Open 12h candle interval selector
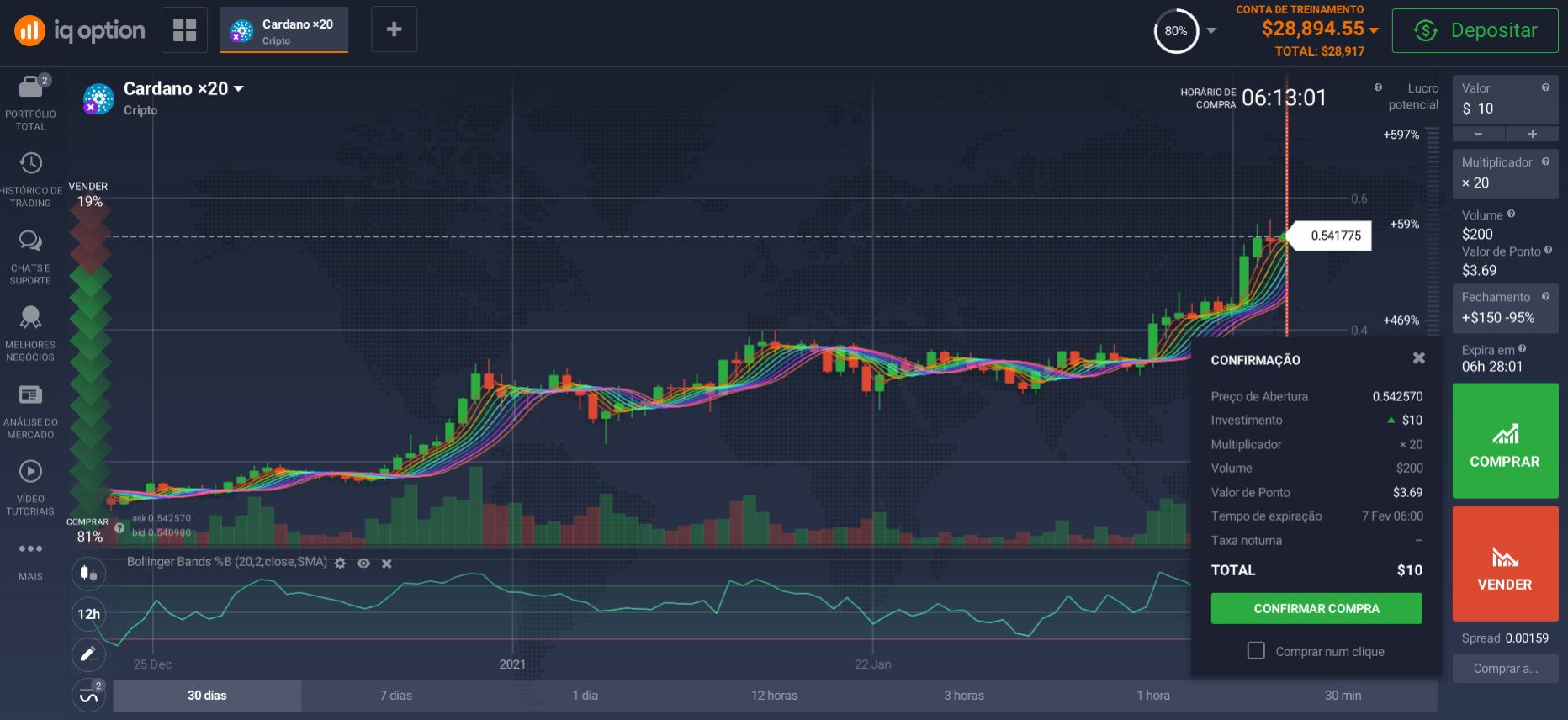The image size is (1568, 720). click(88, 614)
